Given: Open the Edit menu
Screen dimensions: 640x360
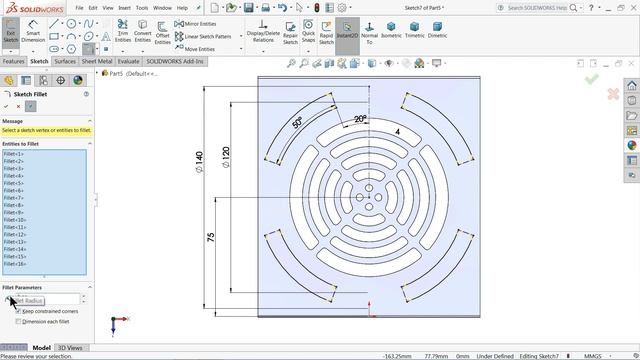Looking at the screenshot, I should click(x=93, y=8).
